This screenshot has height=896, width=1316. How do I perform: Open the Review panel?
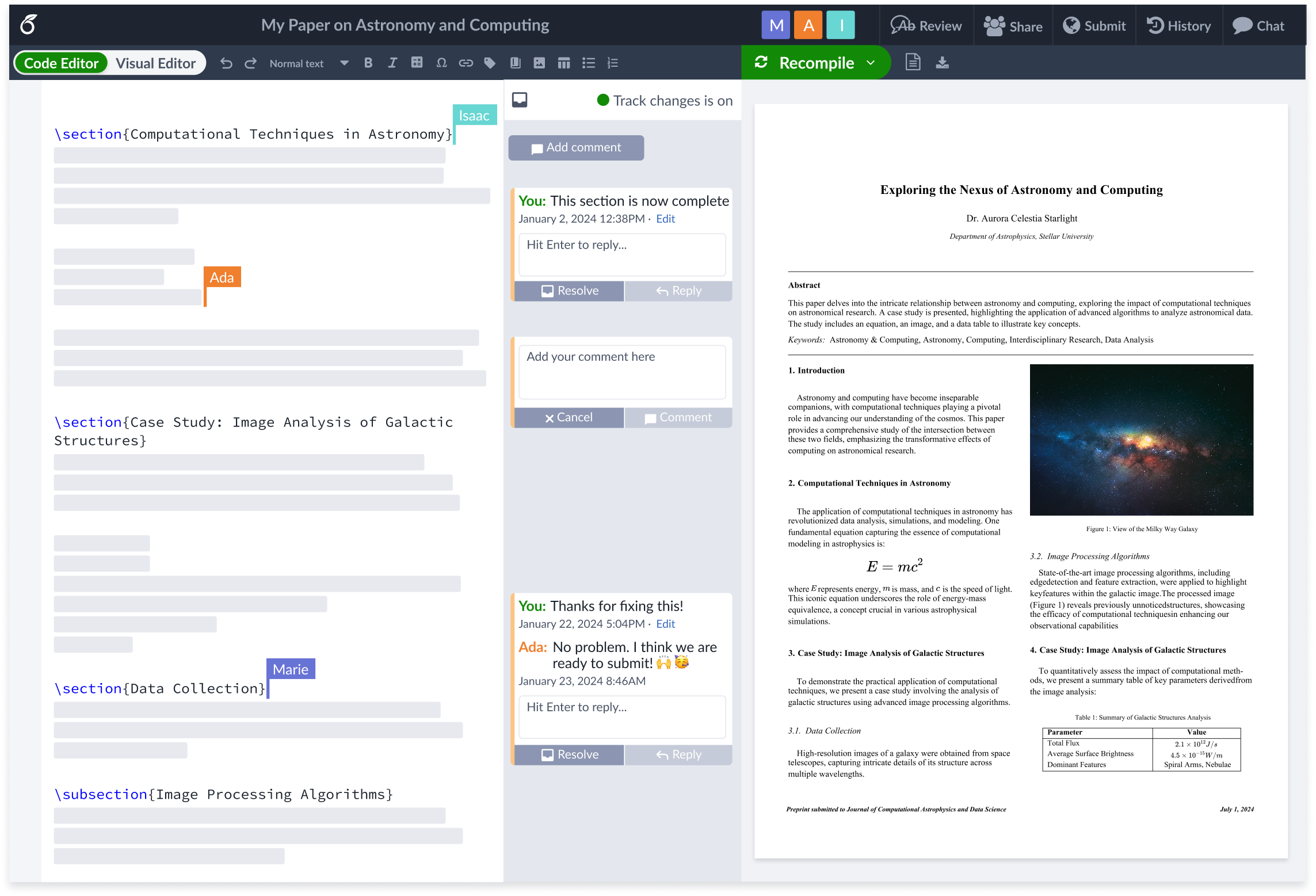(926, 25)
